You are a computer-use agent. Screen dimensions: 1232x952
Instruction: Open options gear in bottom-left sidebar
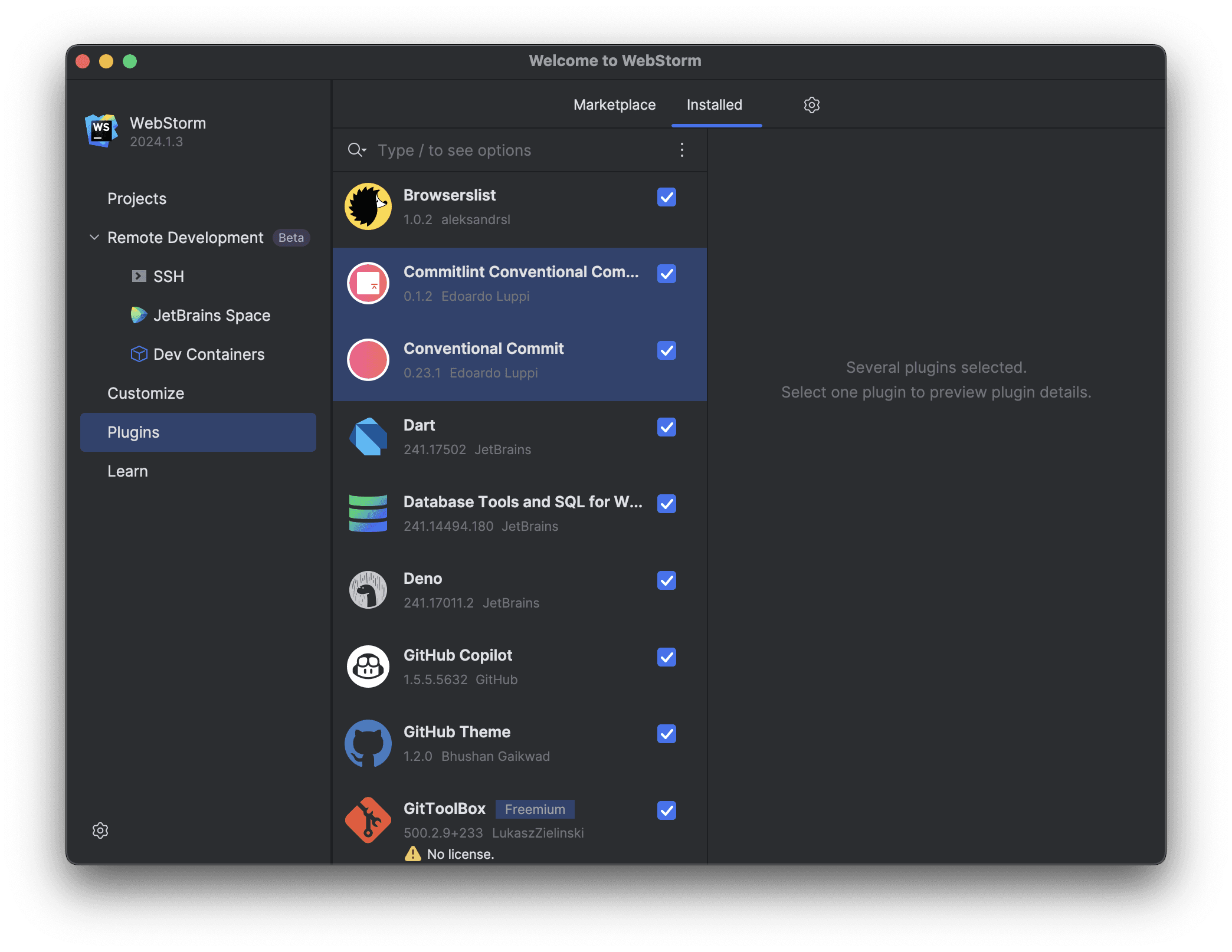tap(100, 830)
